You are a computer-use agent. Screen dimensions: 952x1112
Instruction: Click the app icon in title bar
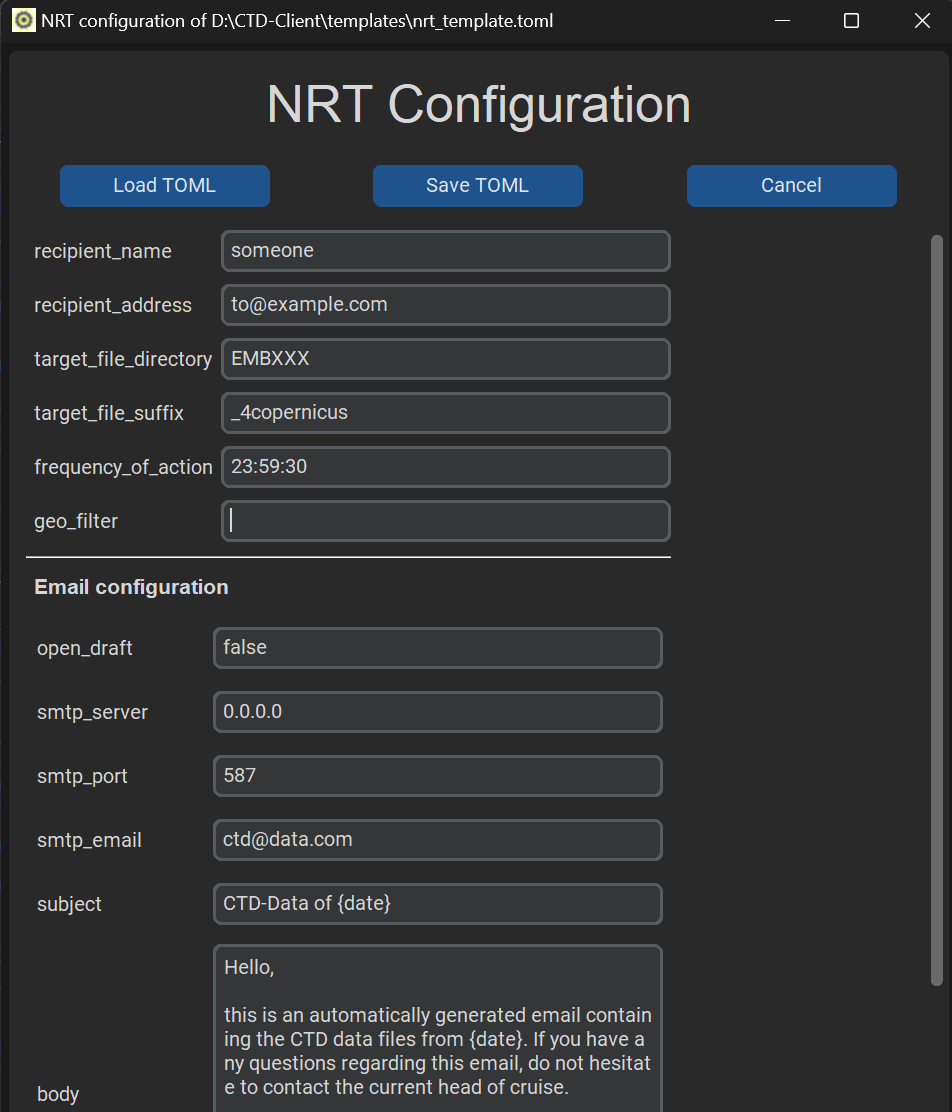click(23, 20)
